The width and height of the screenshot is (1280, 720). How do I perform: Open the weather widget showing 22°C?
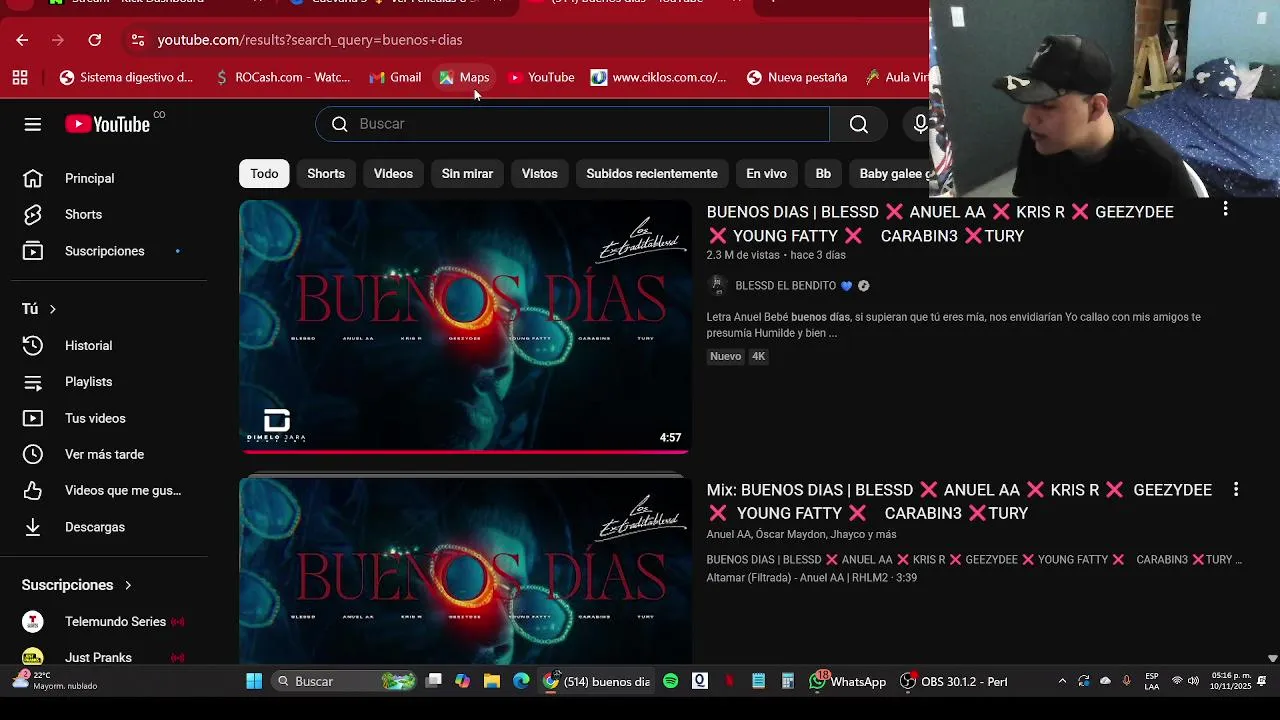(x=55, y=681)
